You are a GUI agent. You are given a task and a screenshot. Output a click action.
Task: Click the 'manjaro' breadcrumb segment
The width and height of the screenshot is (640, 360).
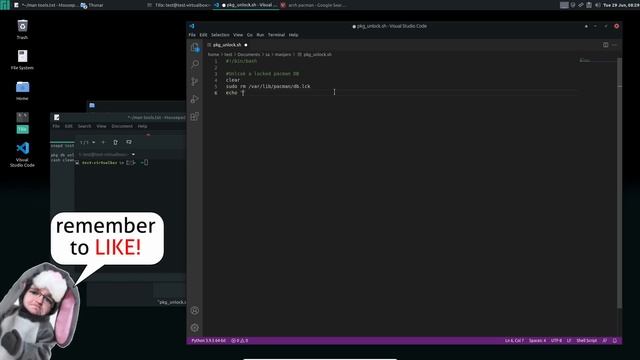[283, 54]
